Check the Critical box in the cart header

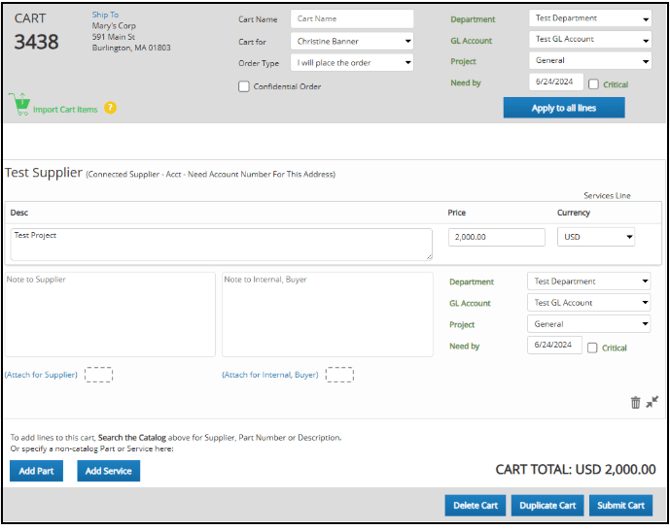tap(594, 84)
